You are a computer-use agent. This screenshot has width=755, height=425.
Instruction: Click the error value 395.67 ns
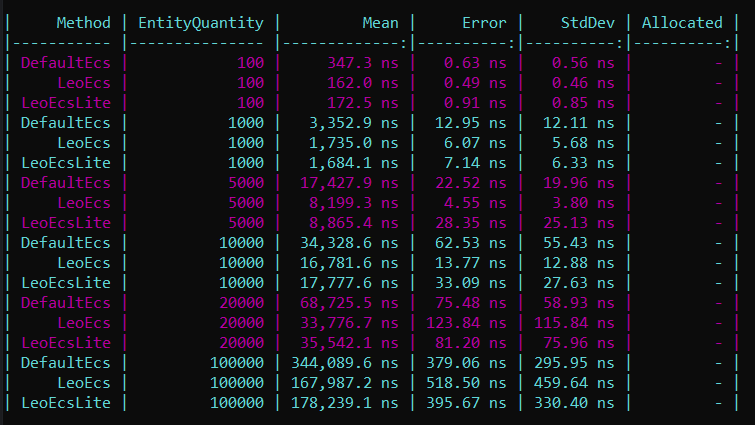tap(466, 402)
